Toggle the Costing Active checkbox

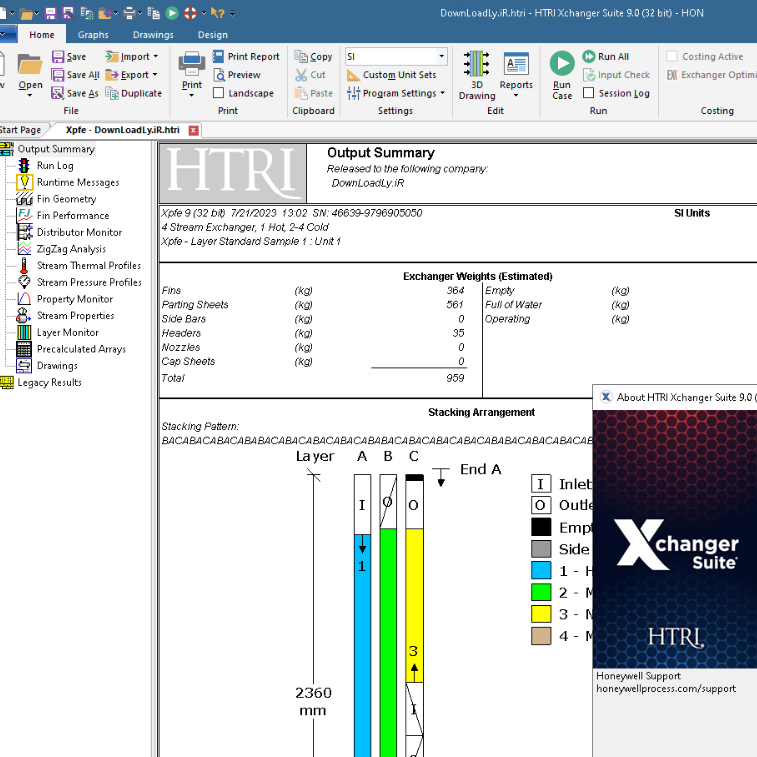click(672, 56)
